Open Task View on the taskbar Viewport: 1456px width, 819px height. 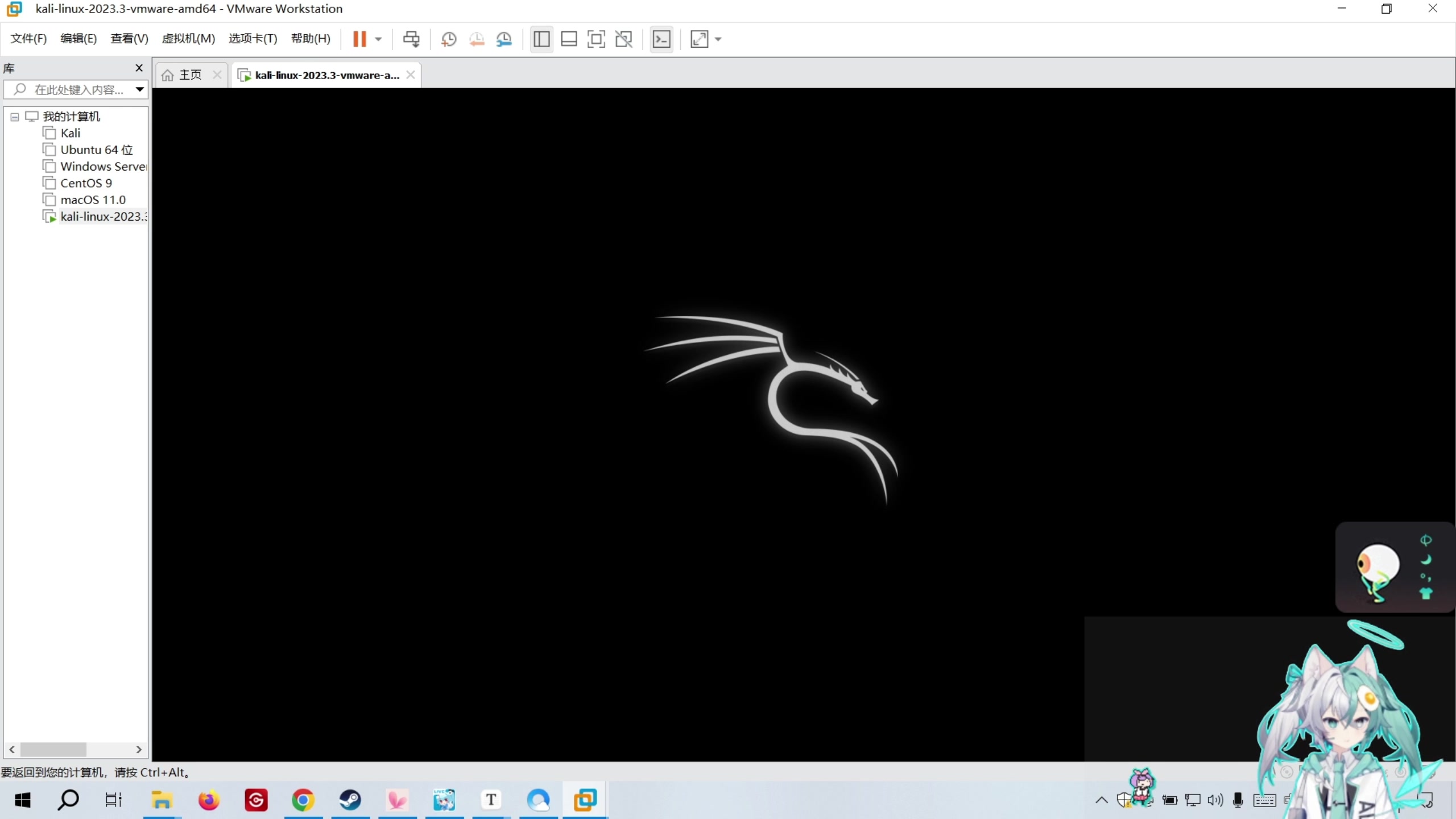pyautogui.click(x=114, y=800)
